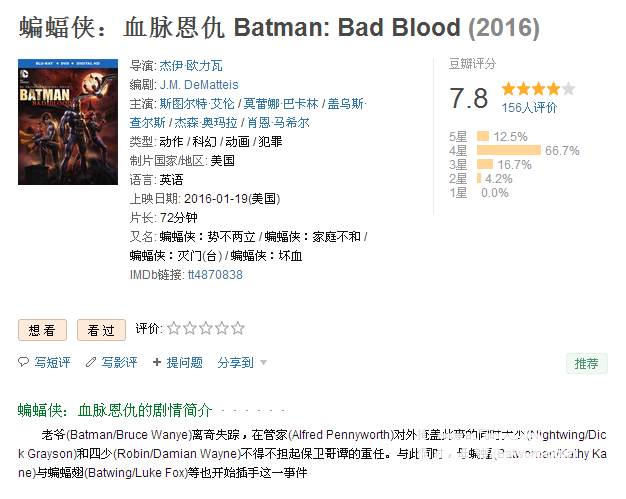Mark movie as 看过
626x499 pixels.
101,330
